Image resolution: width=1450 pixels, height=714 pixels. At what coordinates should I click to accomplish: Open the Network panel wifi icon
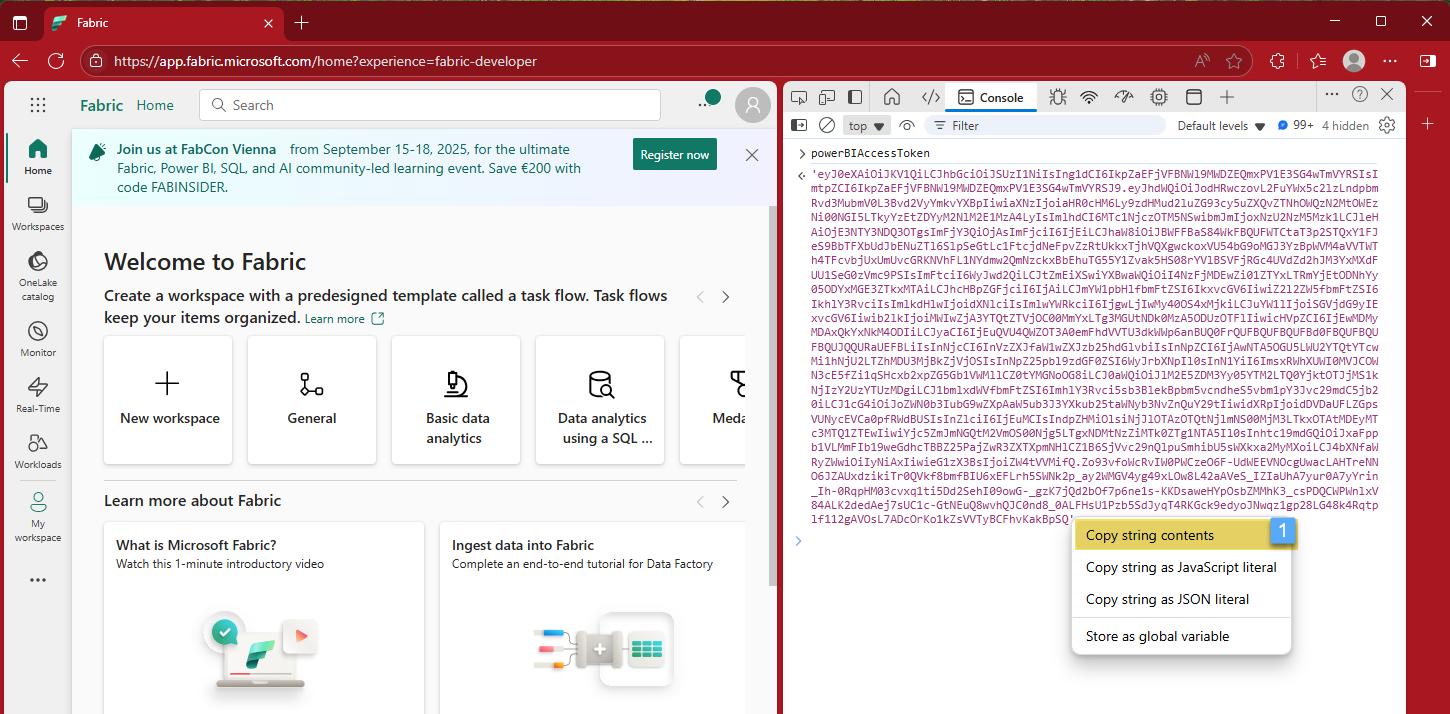point(1090,97)
